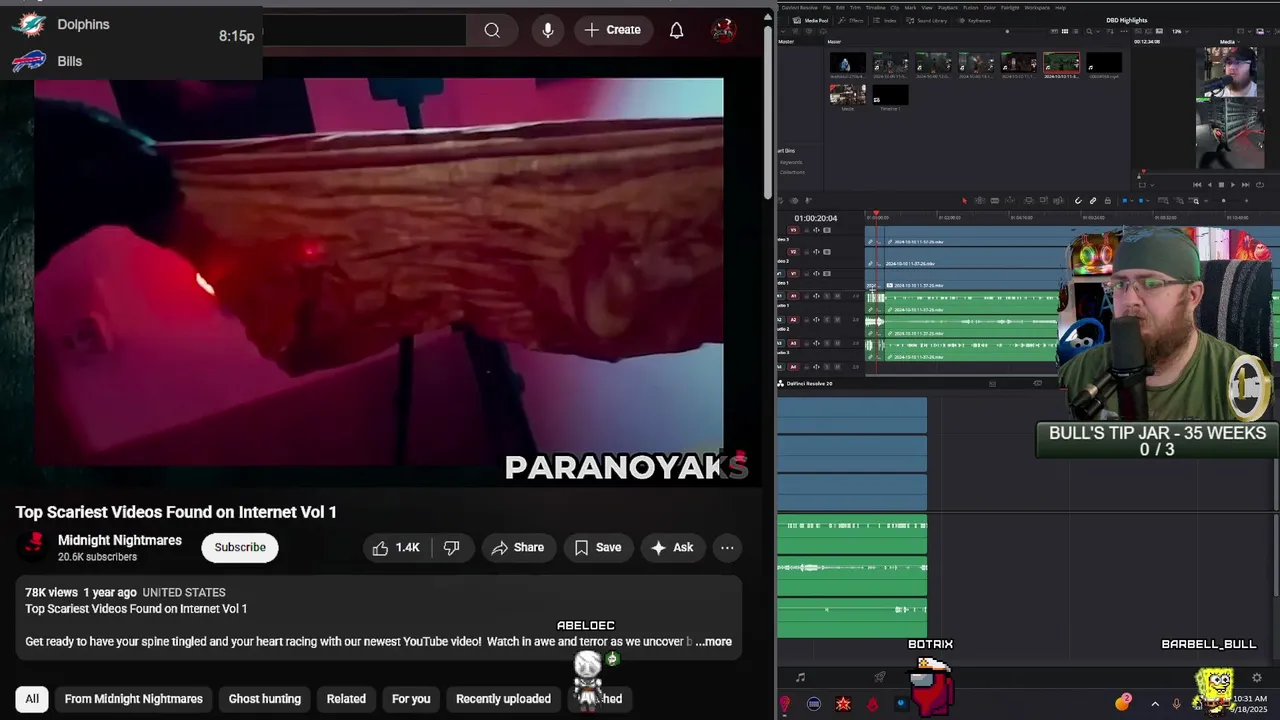Open YouTube search with magnifier icon
The height and width of the screenshot is (720, 1280).
point(492,30)
